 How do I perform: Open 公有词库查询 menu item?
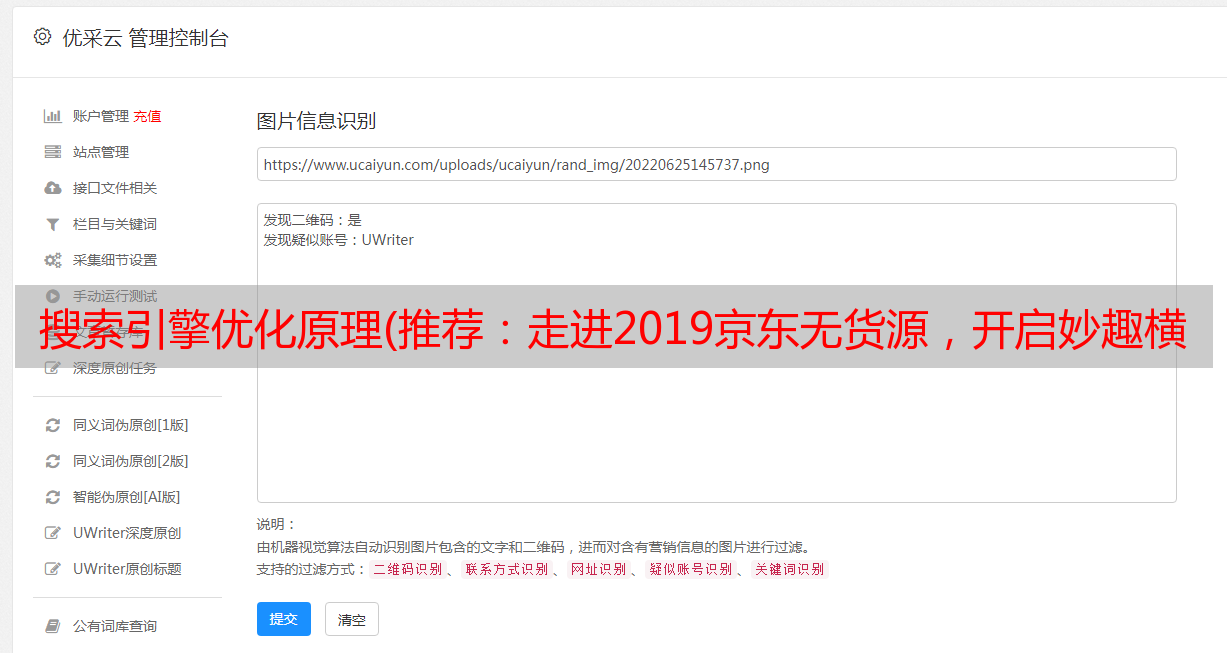coord(115,626)
